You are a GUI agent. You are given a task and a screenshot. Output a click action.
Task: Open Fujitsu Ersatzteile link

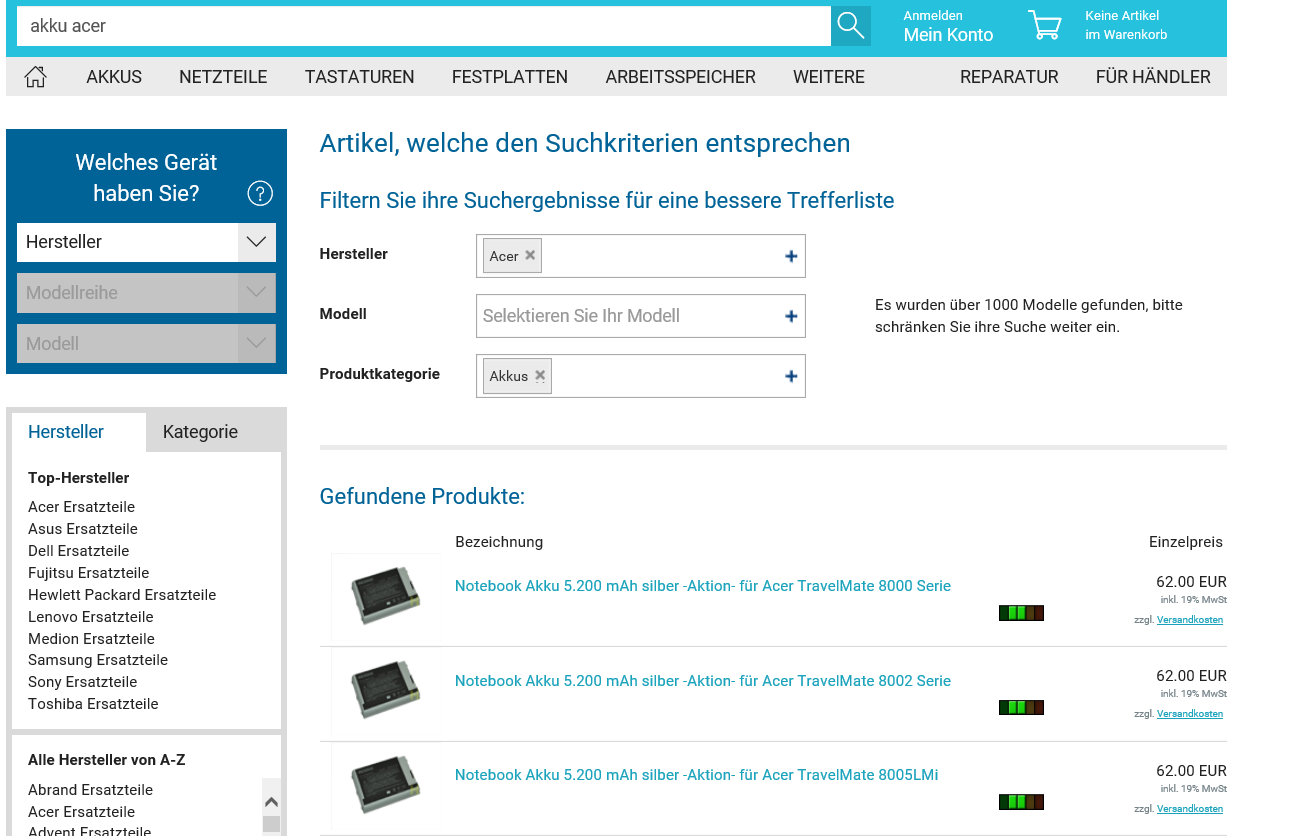88,573
